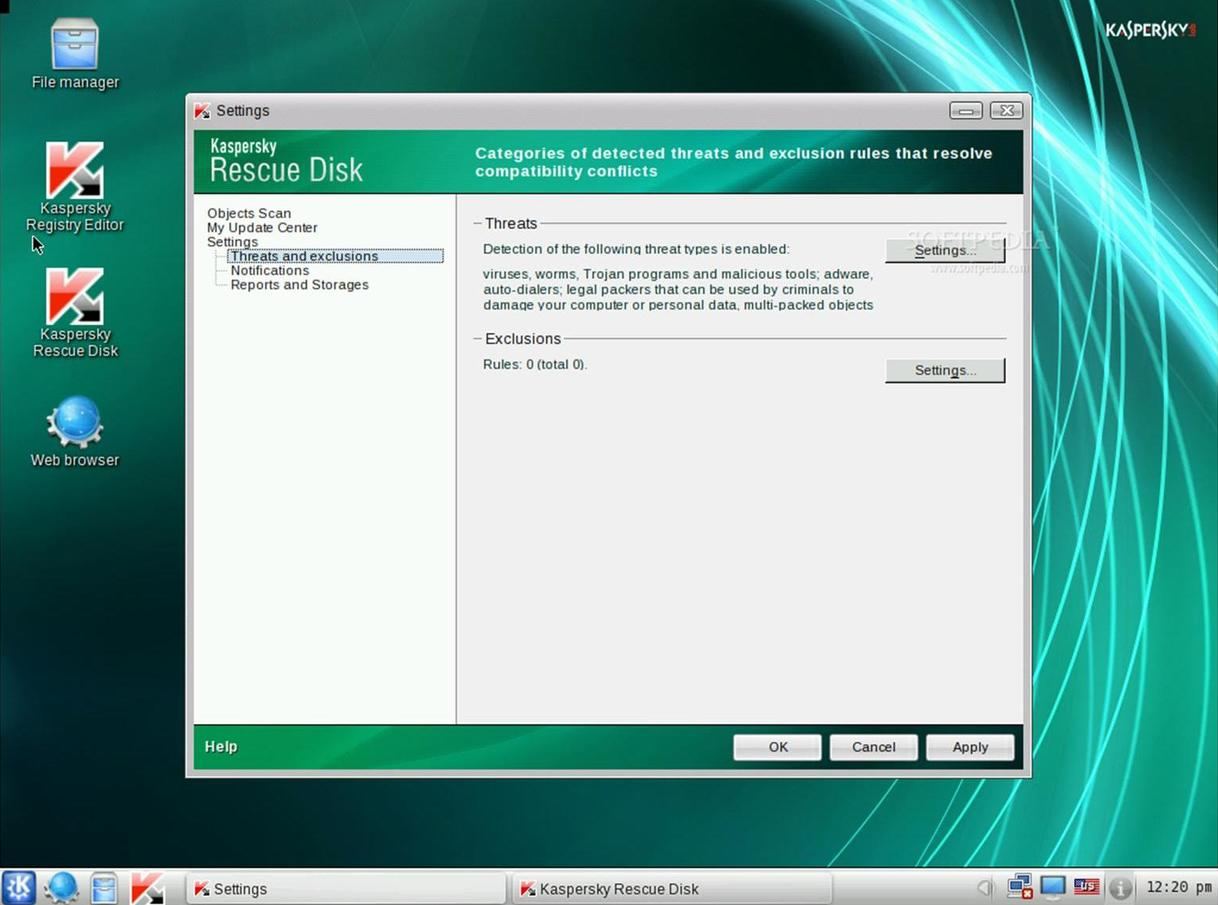Click the info tray icon beside the clock
Viewport: 1218px width, 905px height.
1121,888
